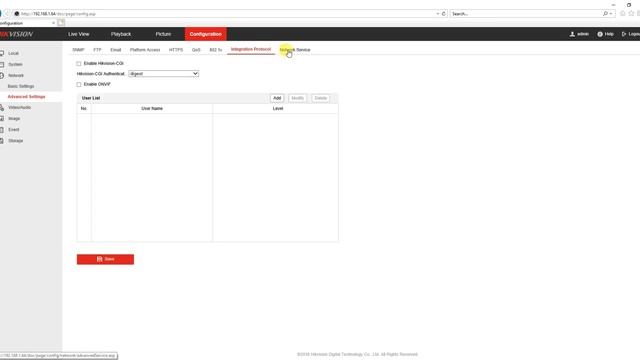Click the Logout icon
The width and height of the screenshot is (640, 360).
(x=624, y=34)
